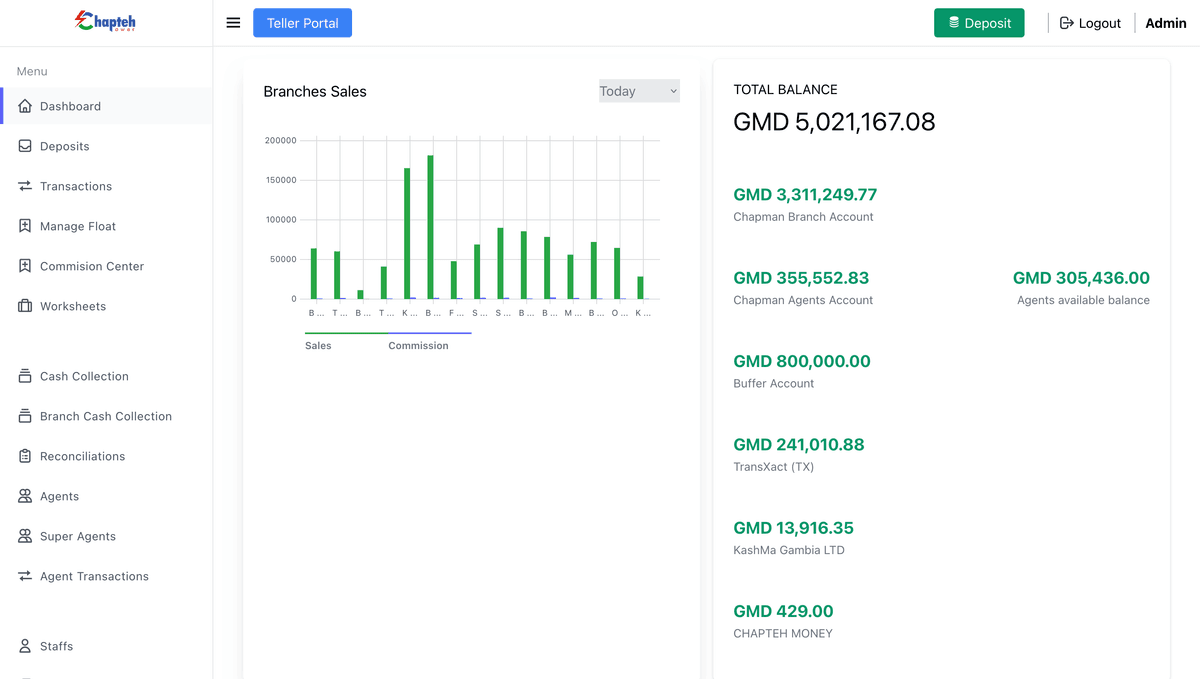The width and height of the screenshot is (1200, 679).
Task: Open Commision Center menu item
Action: click(92, 266)
